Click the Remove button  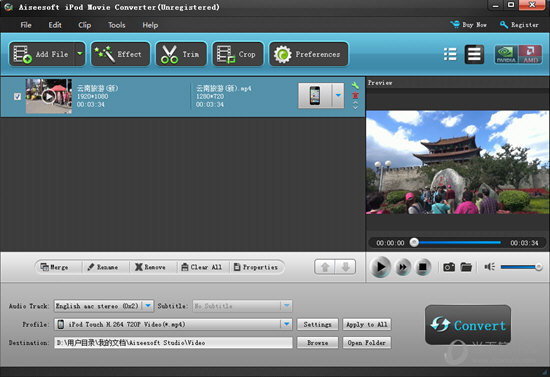(x=150, y=267)
